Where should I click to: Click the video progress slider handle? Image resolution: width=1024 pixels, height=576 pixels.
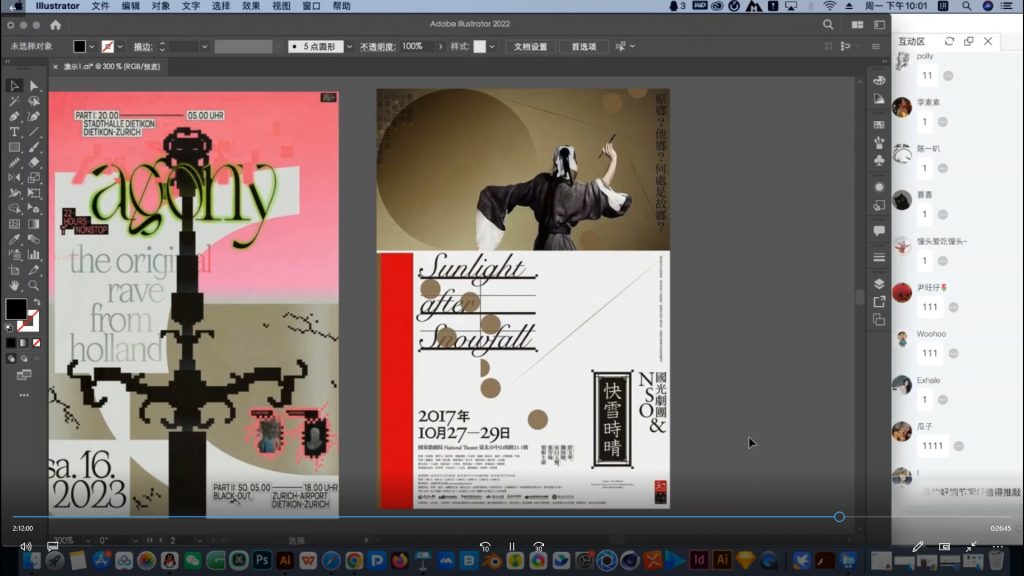(x=839, y=517)
